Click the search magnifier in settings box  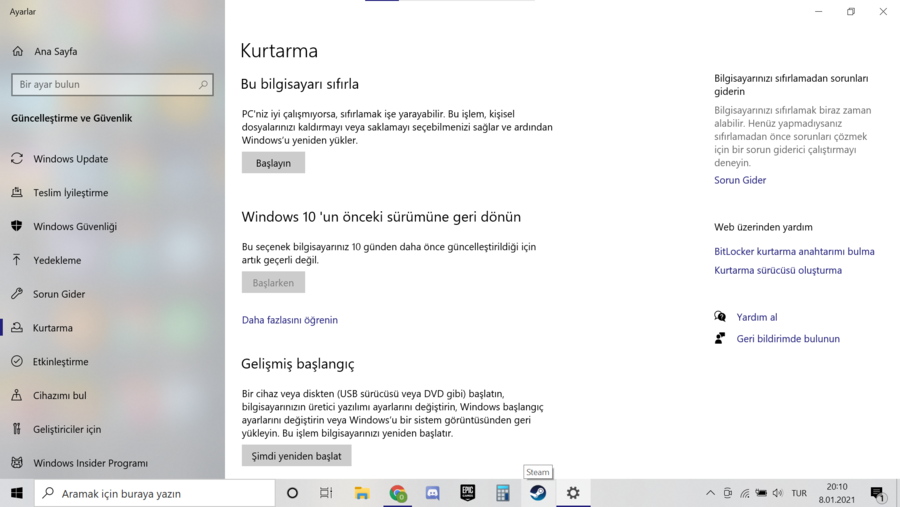pyautogui.click(x=203, y=84)
